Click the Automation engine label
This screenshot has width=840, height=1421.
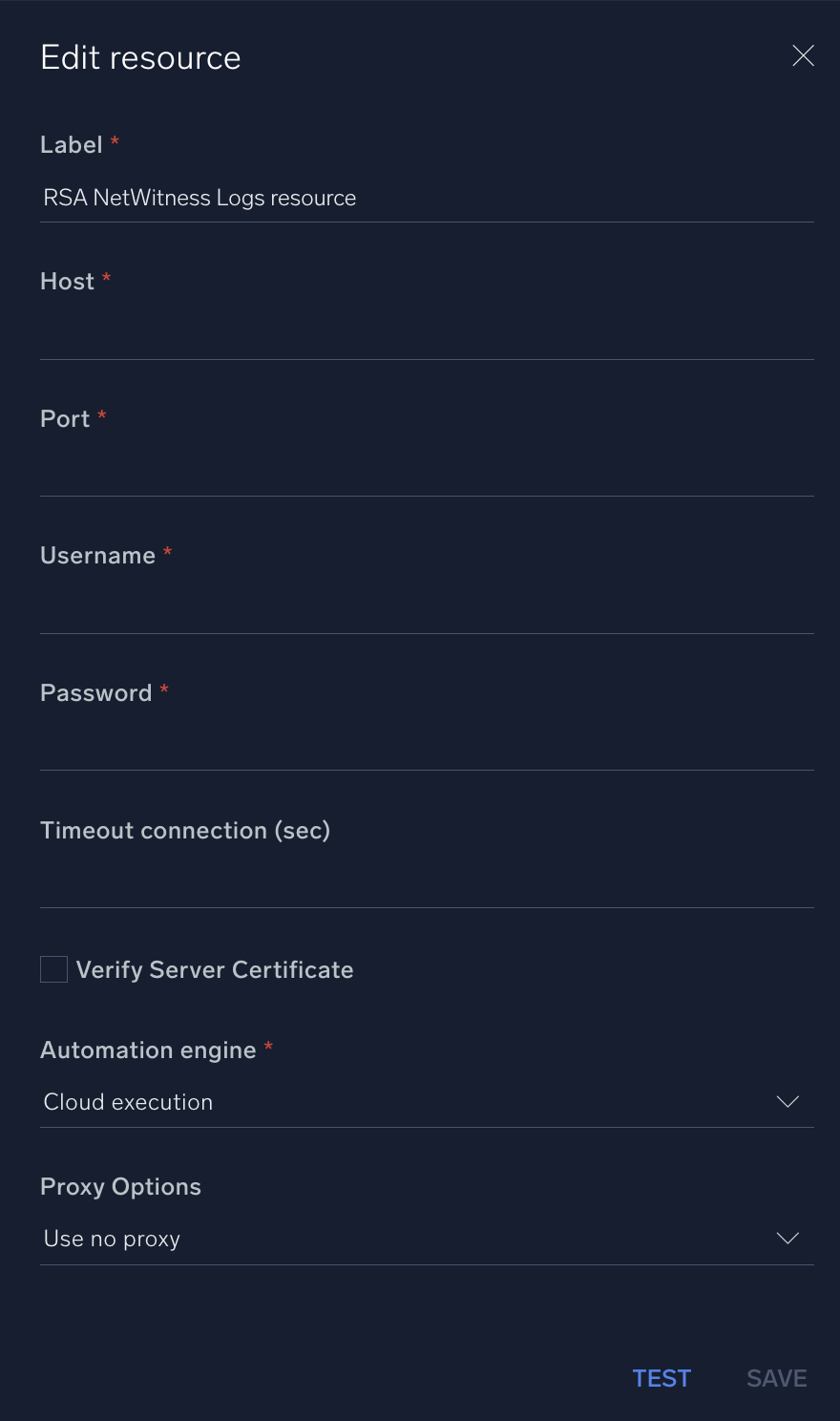(149, 1050)
